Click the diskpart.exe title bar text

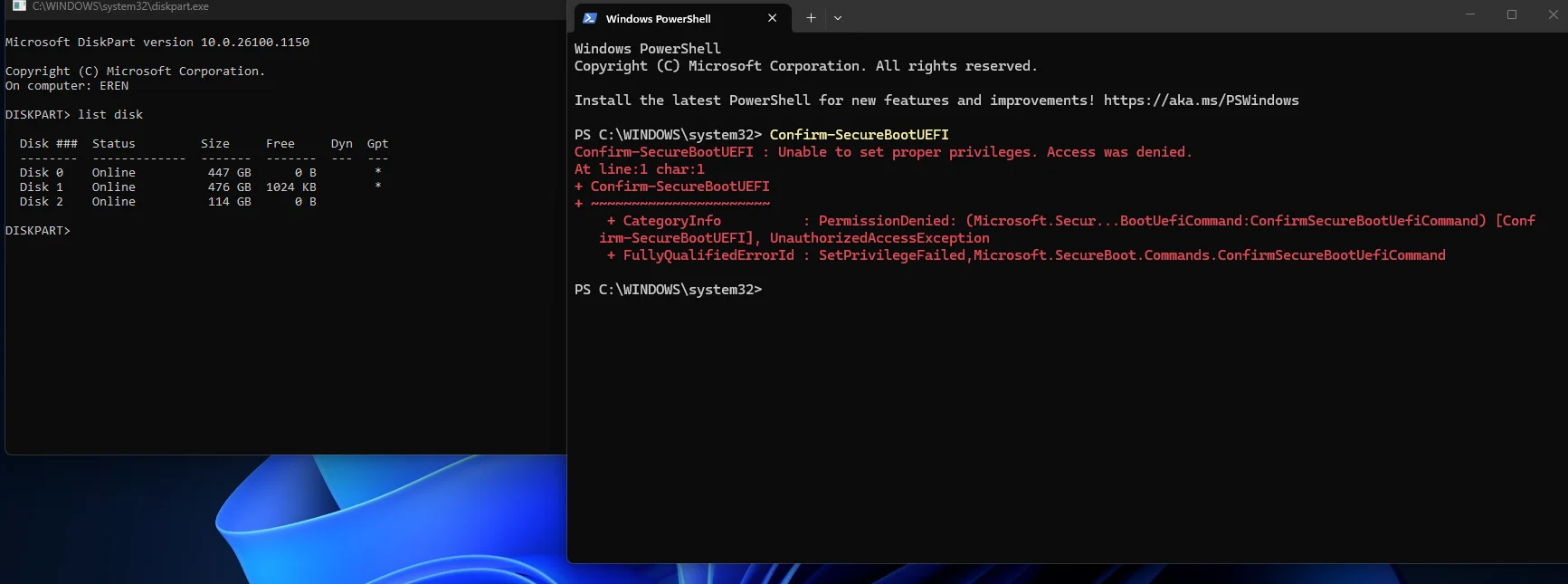point(120,6)
